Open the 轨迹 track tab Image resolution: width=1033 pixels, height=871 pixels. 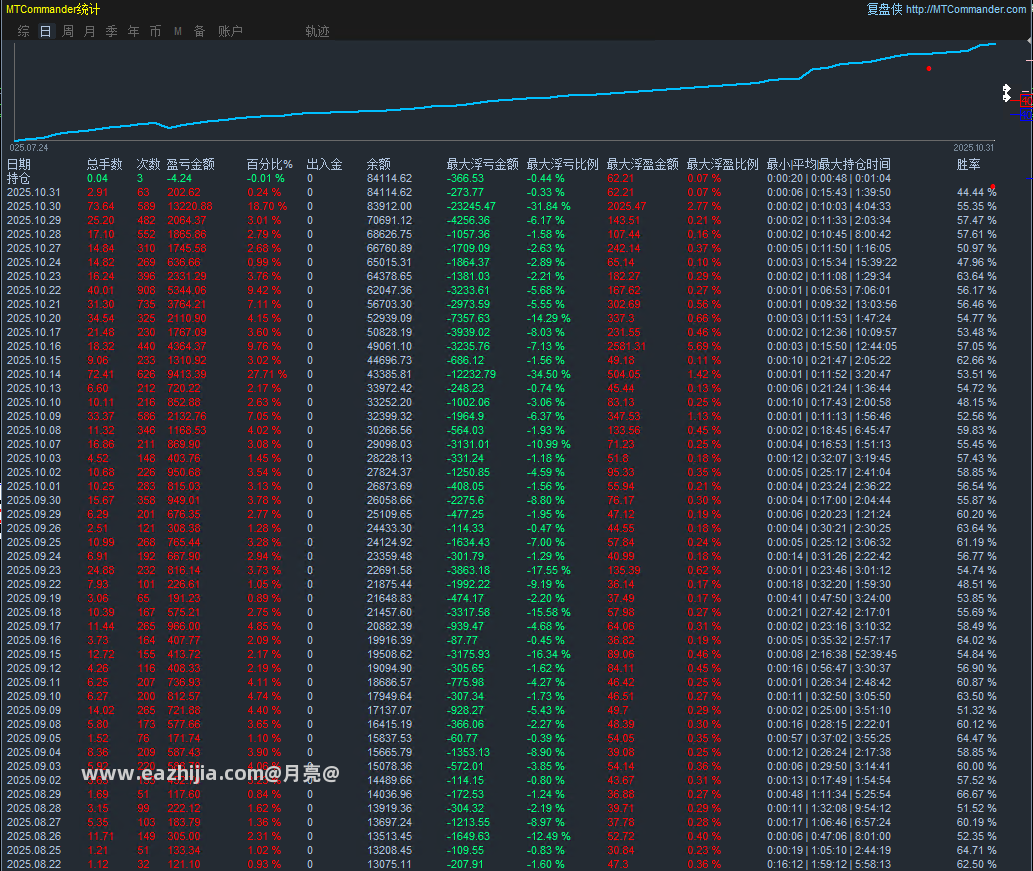(318, 31)
